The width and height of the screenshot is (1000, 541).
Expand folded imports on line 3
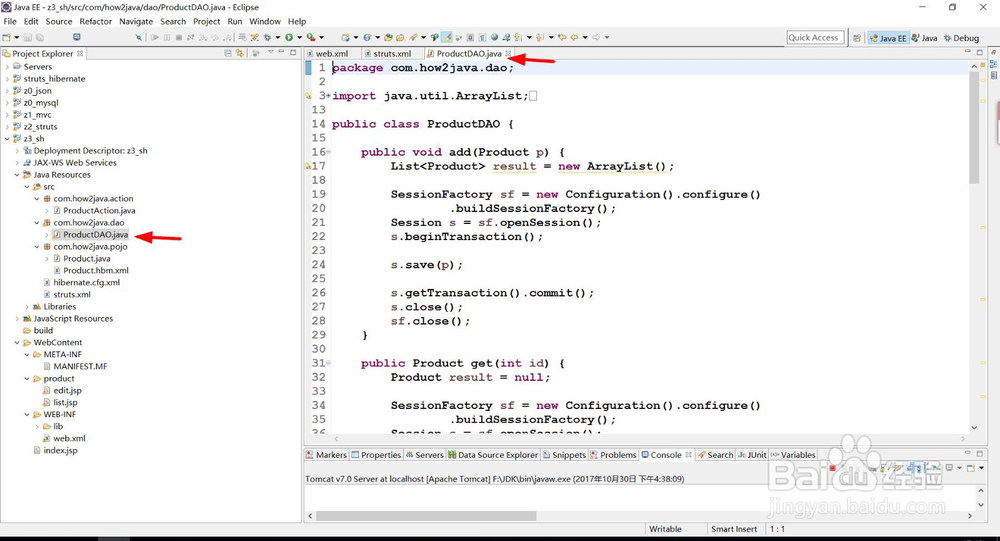(x=328, y=96)
